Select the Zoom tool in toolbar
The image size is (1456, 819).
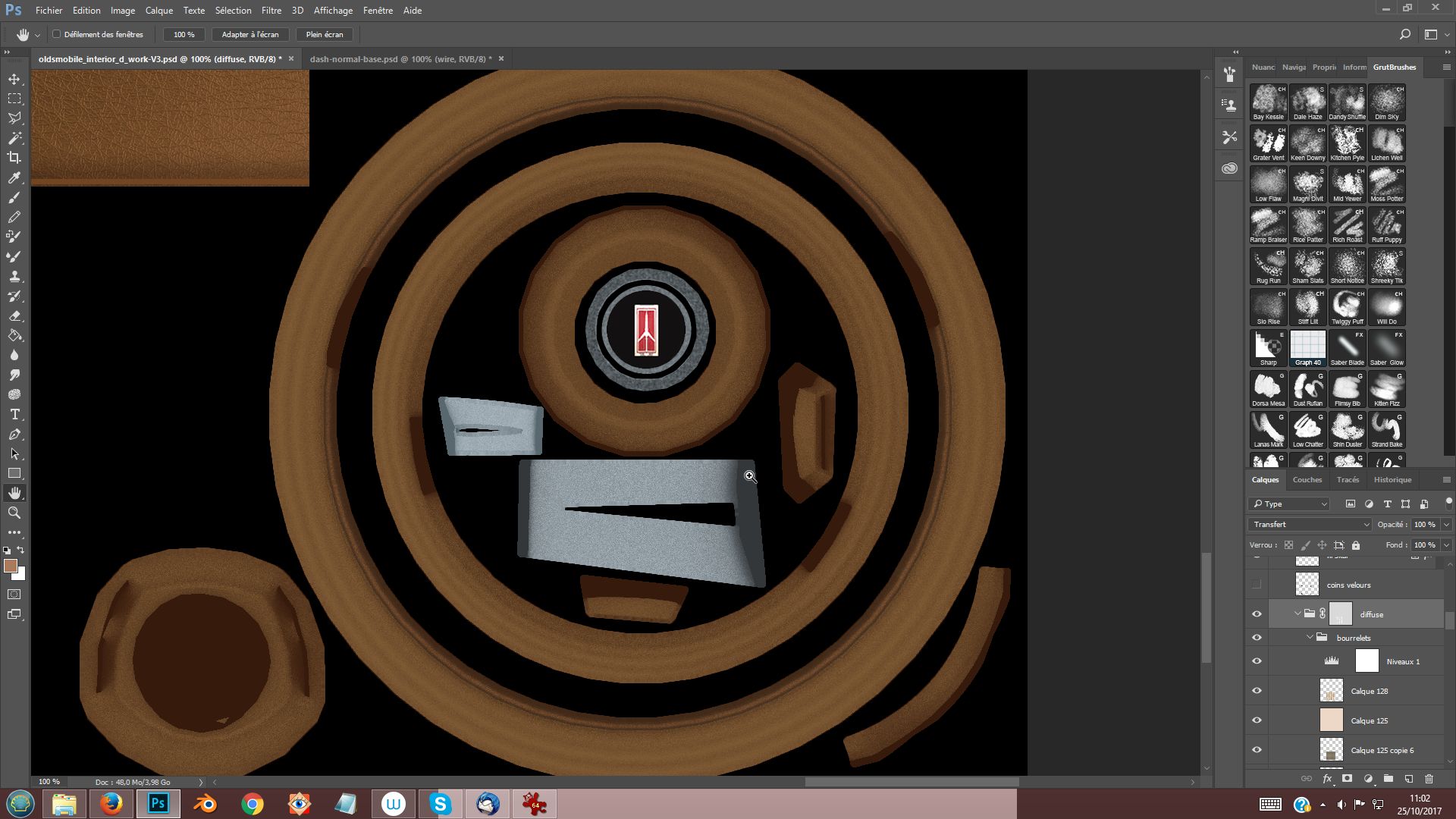tap(14, 513)
